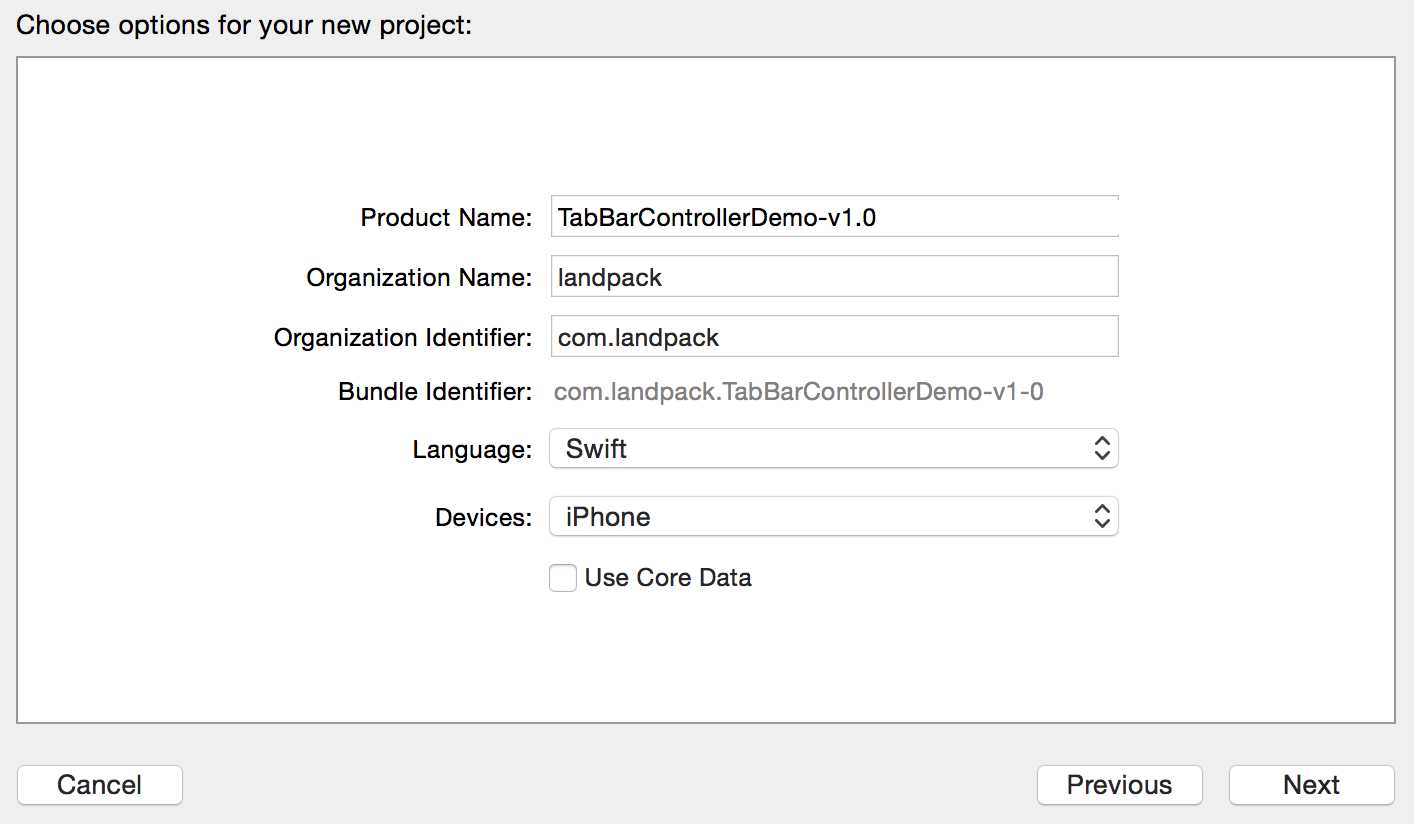Go back with the Previous button

(x=1119, y=785)
